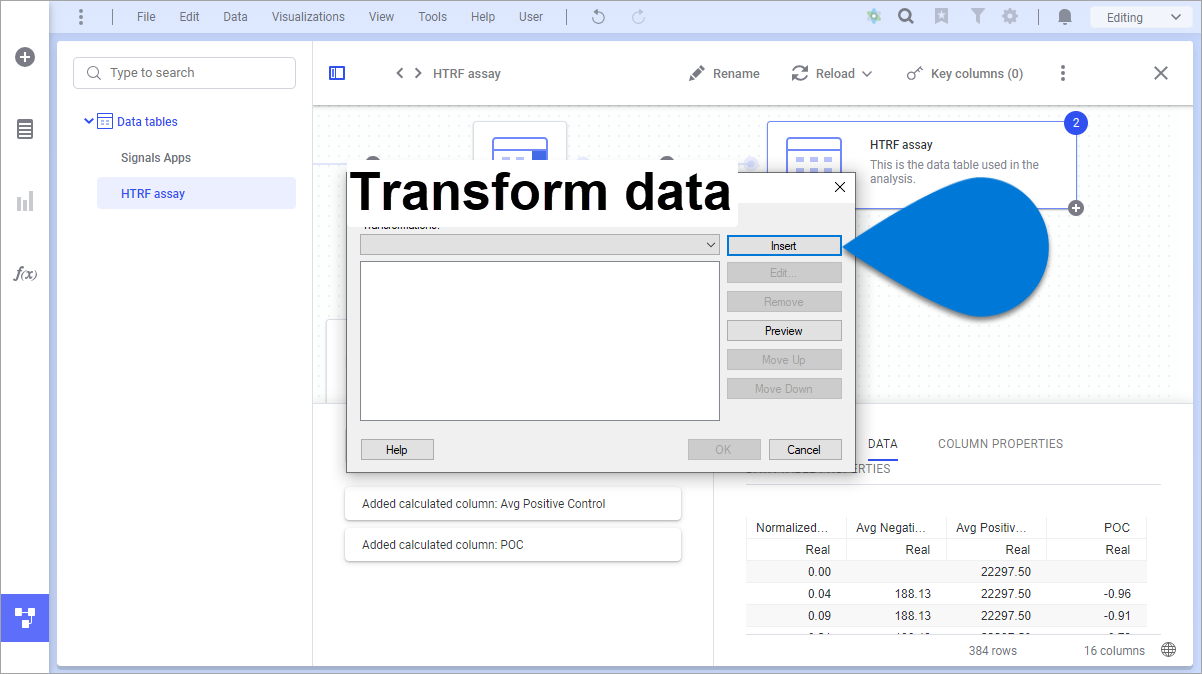The image size is (1202, 674).
Task: Click the number 2 badge on HTRF assay node
Action: tap(1076, 123)
